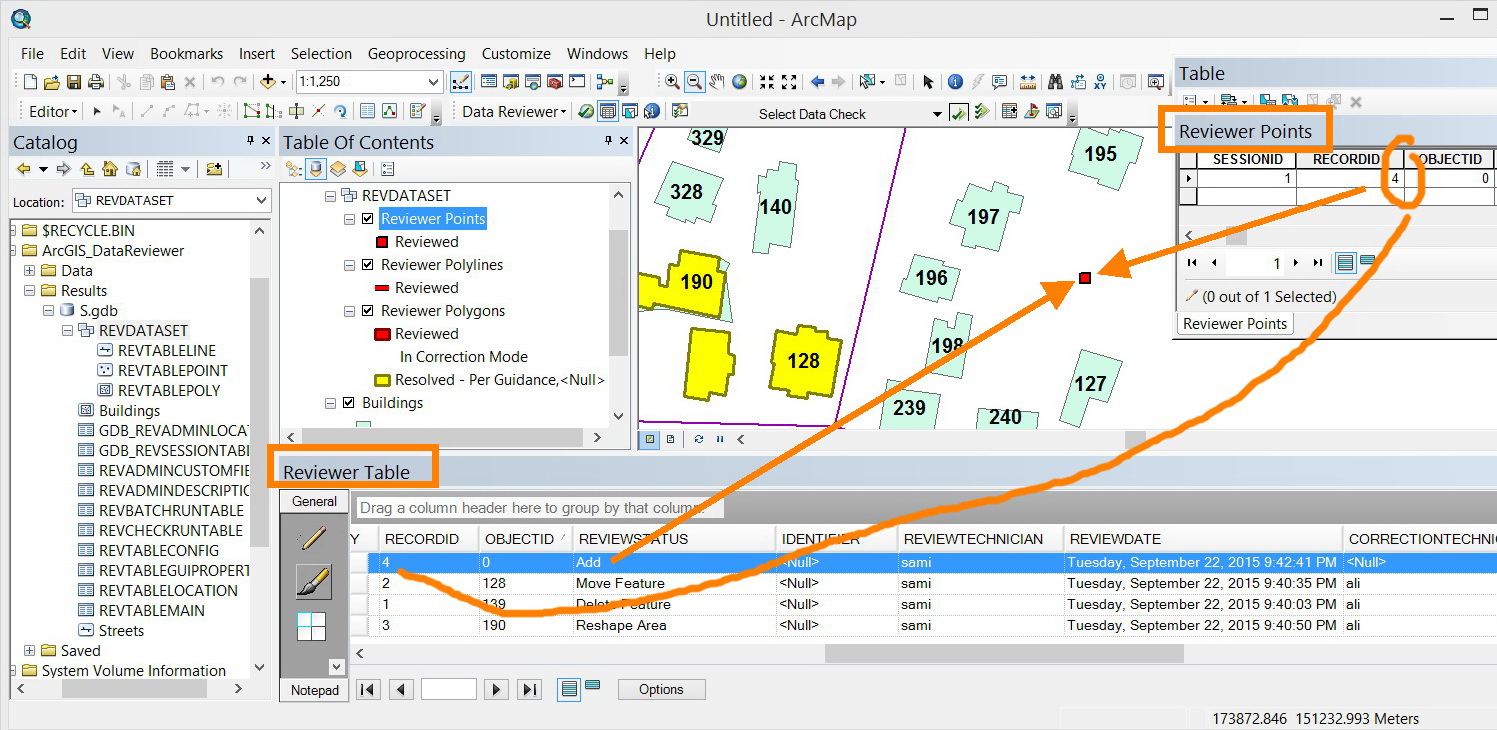Click the record number field in Reviewer Table
The image size is (1497, 730).
(448, 689)
